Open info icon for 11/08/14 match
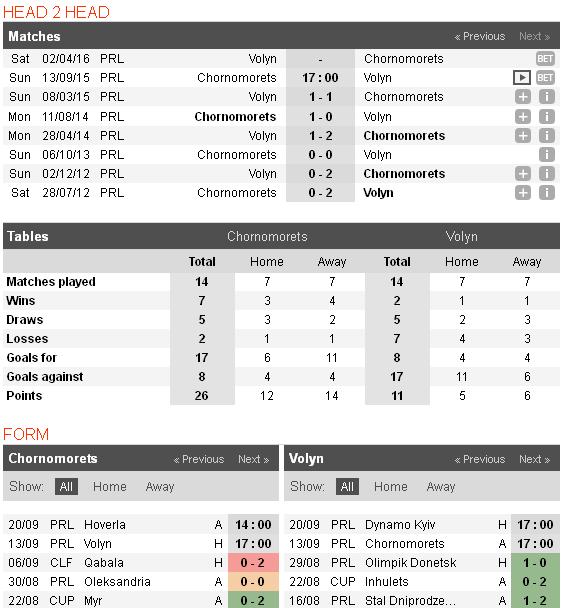This screenshot has width=563, height=608. tap(547, 116)
